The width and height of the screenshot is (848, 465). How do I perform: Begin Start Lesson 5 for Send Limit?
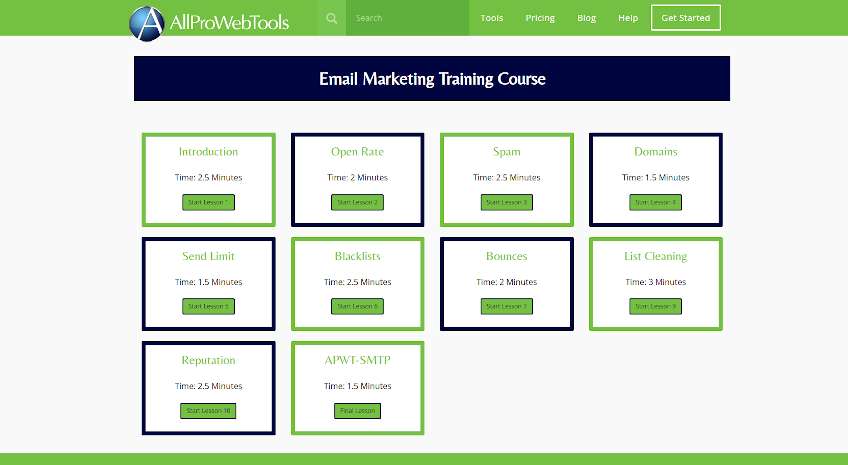(x=208, y=306)
